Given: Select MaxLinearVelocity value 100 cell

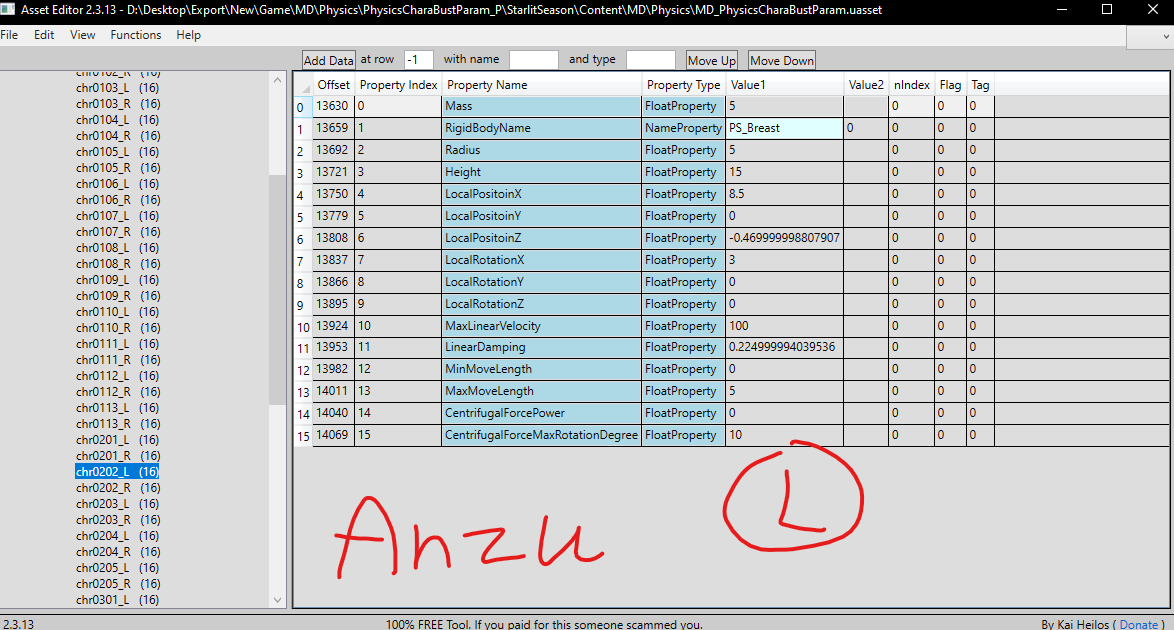Looking at the screenshot, I should [x=785, y=326].
